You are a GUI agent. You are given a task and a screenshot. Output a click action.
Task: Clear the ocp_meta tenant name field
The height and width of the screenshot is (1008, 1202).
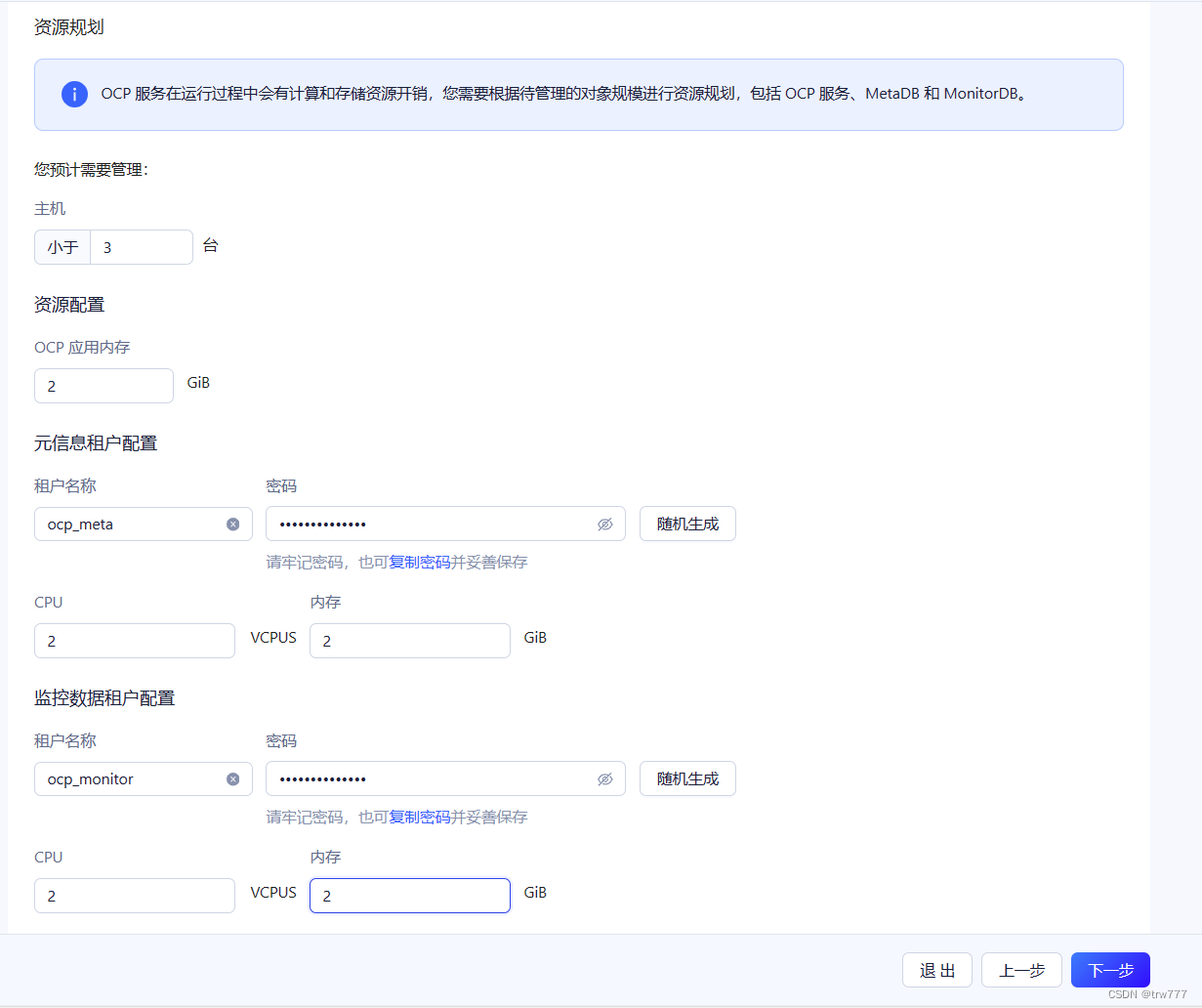[x=233, y=525]
